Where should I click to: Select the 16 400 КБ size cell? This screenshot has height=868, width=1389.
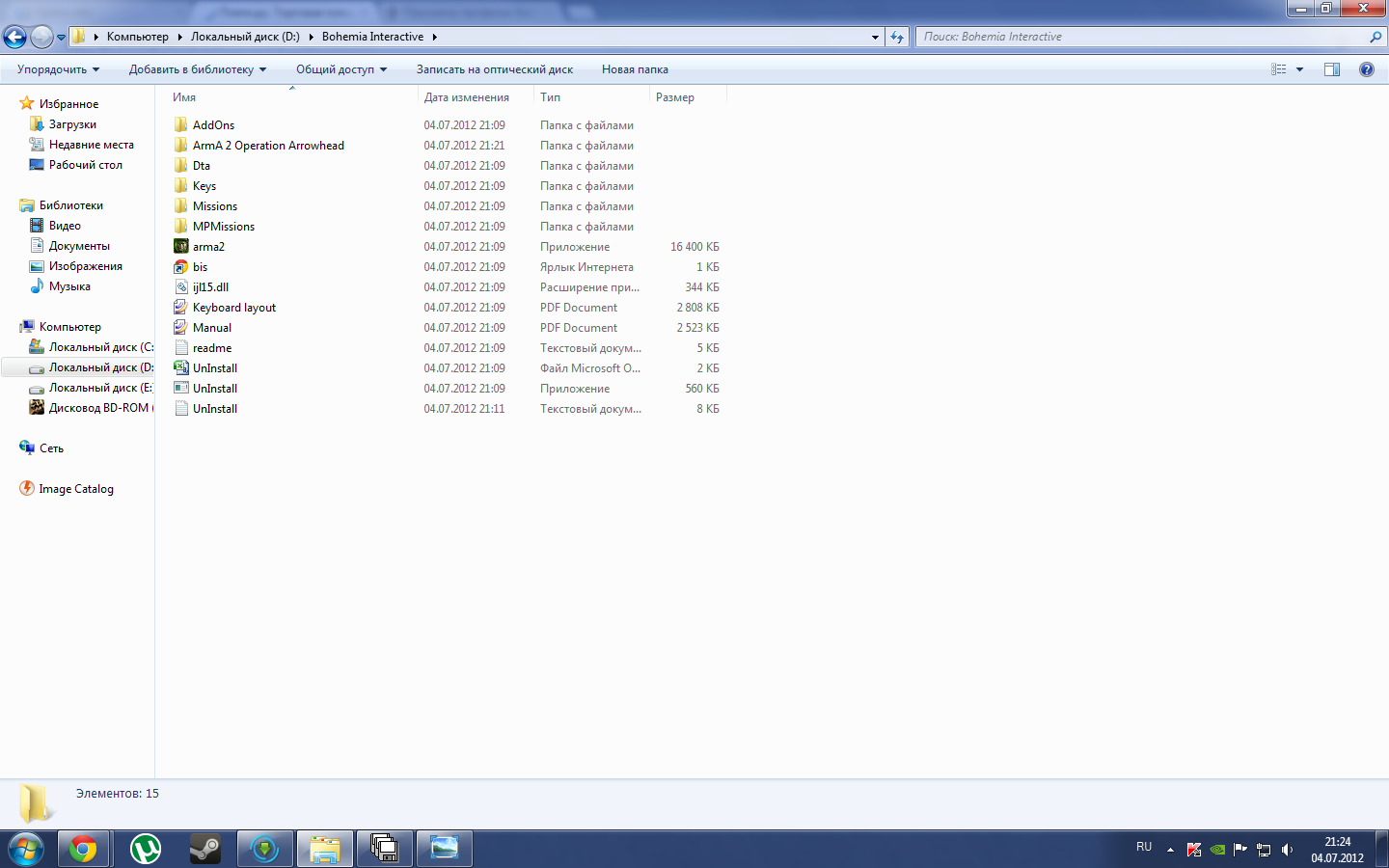(x=694, y=247)
